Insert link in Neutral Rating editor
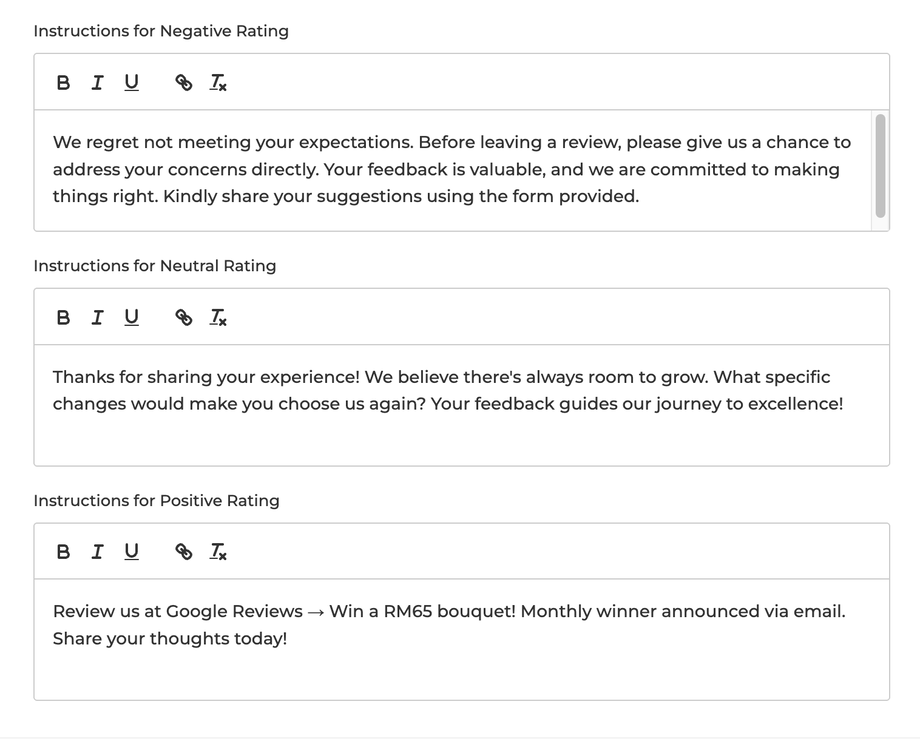The image size is (920, 744). [184, 318]
